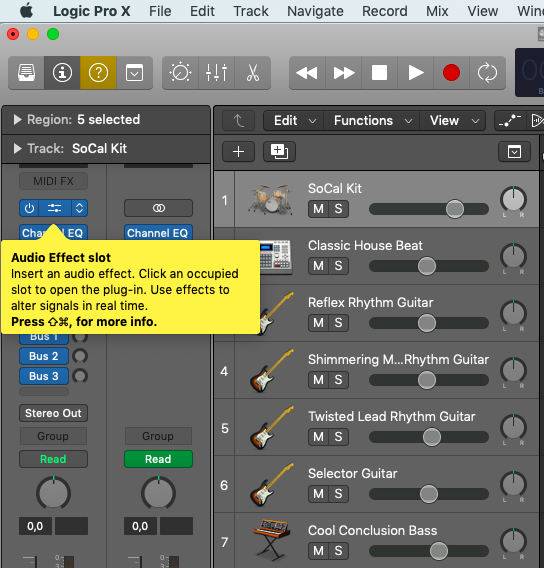Screen dimensions: 544x568
Task: Click the Cool Conclusion Bass synth icon
Action: coord(272,540)
